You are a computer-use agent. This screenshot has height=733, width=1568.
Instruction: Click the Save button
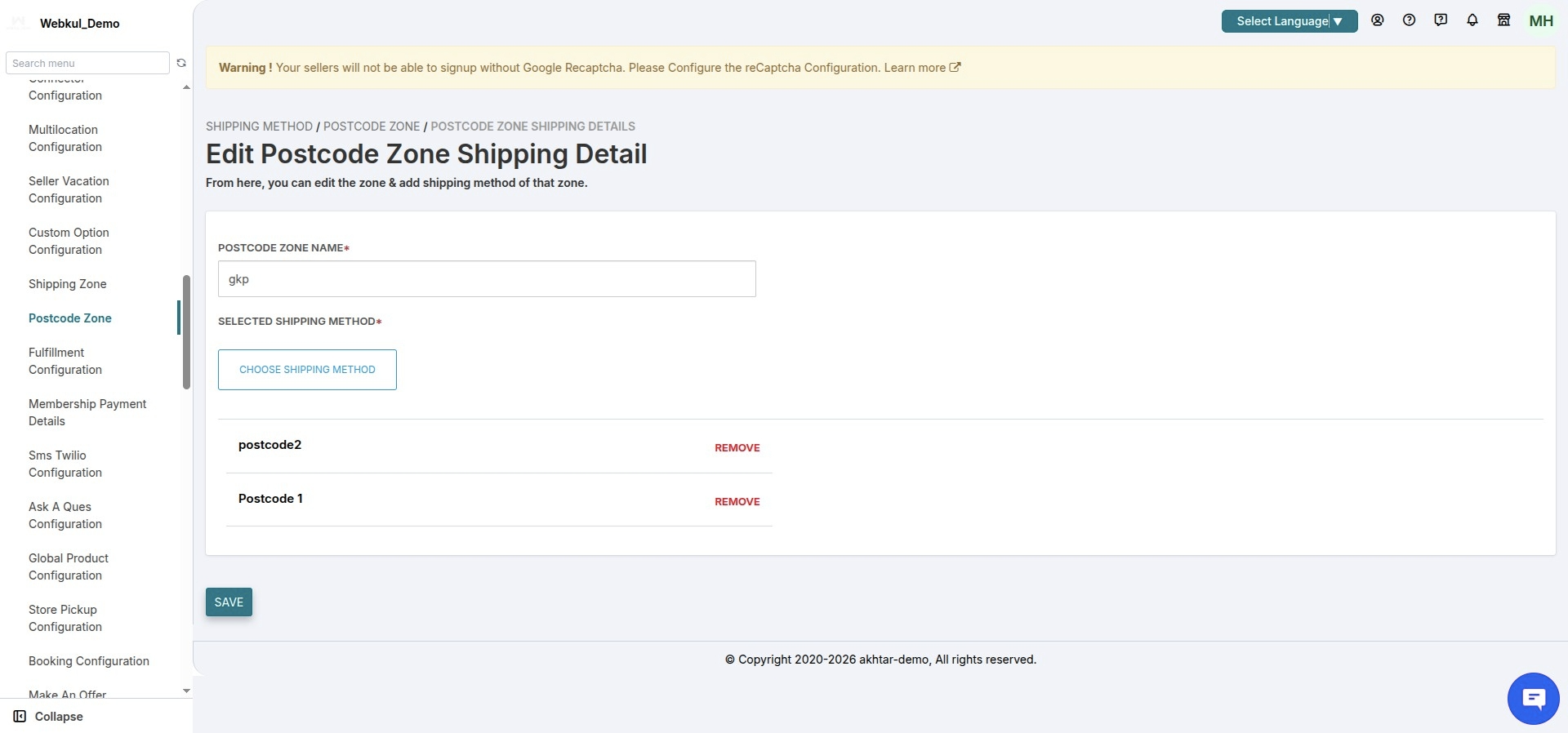229,602
